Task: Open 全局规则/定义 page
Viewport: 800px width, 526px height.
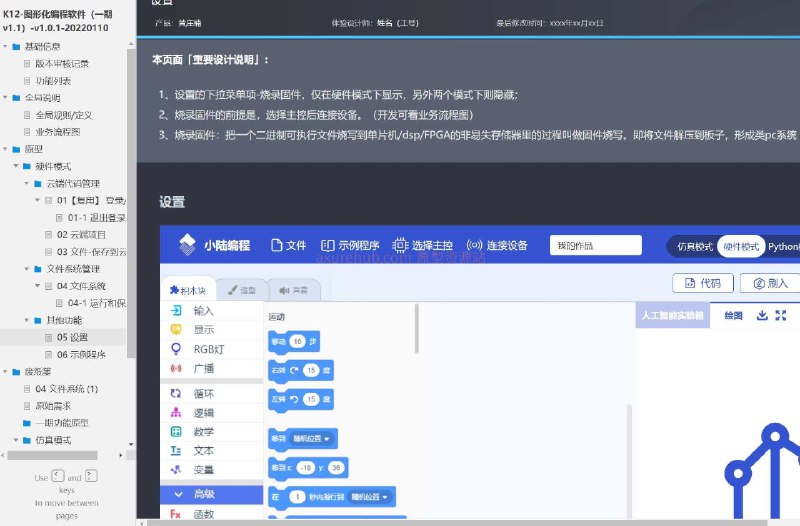Action: pyautogui.click(x=64, y=115)
